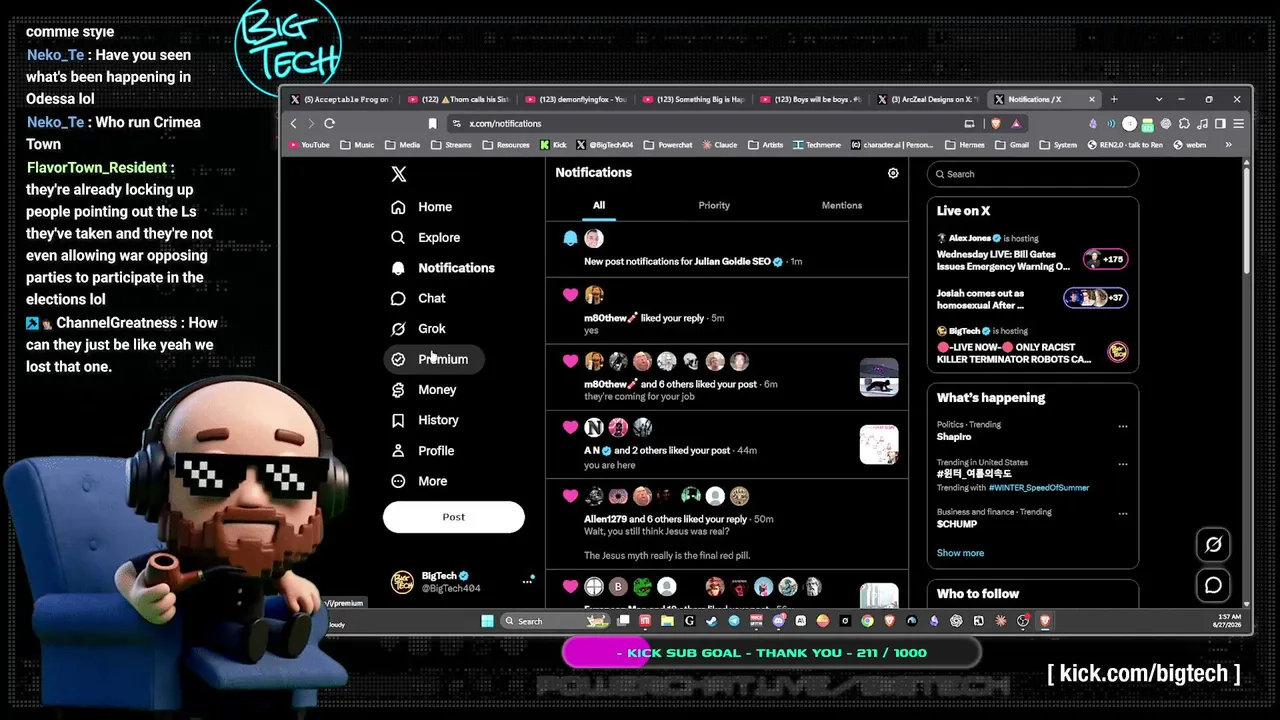Open the Music bookmarks folder
Screen dimensions: 1280x720
357,145
